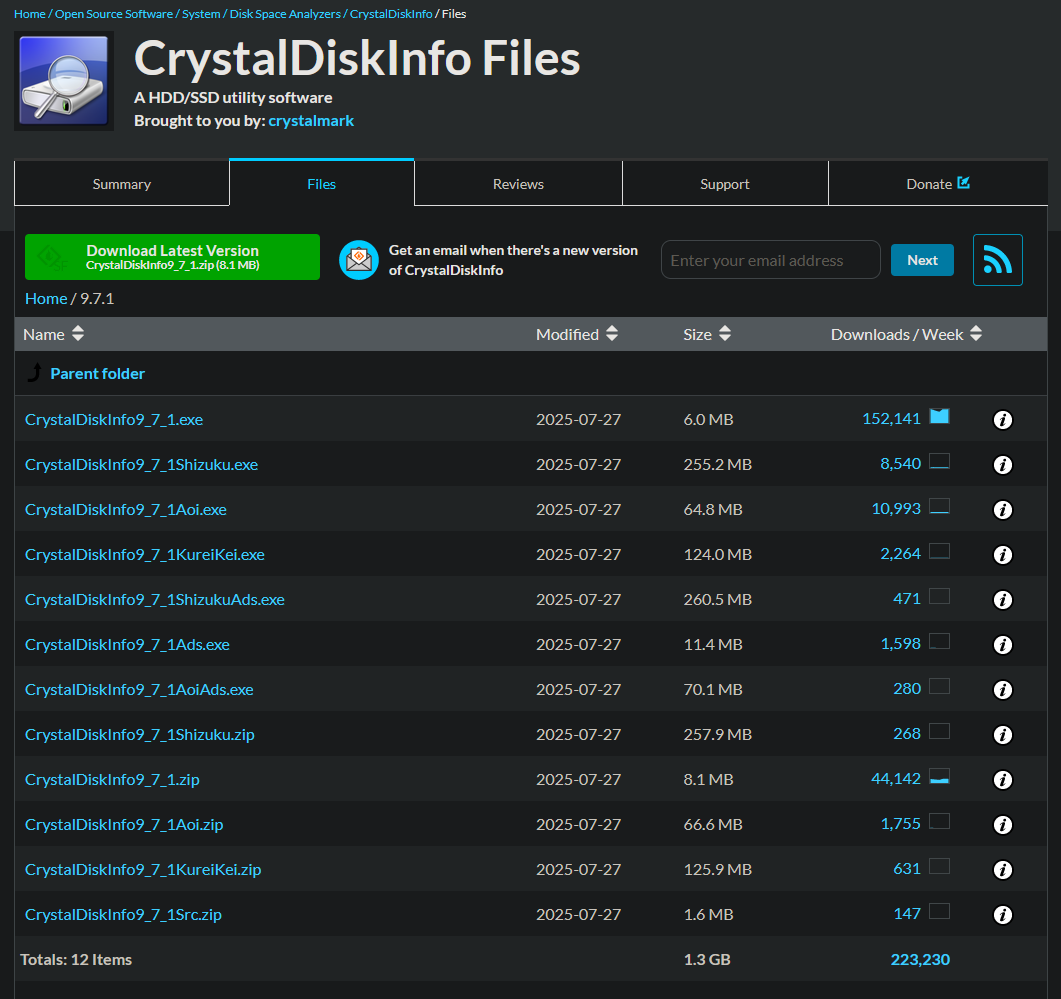Go to Home in files path

[46, 298]
